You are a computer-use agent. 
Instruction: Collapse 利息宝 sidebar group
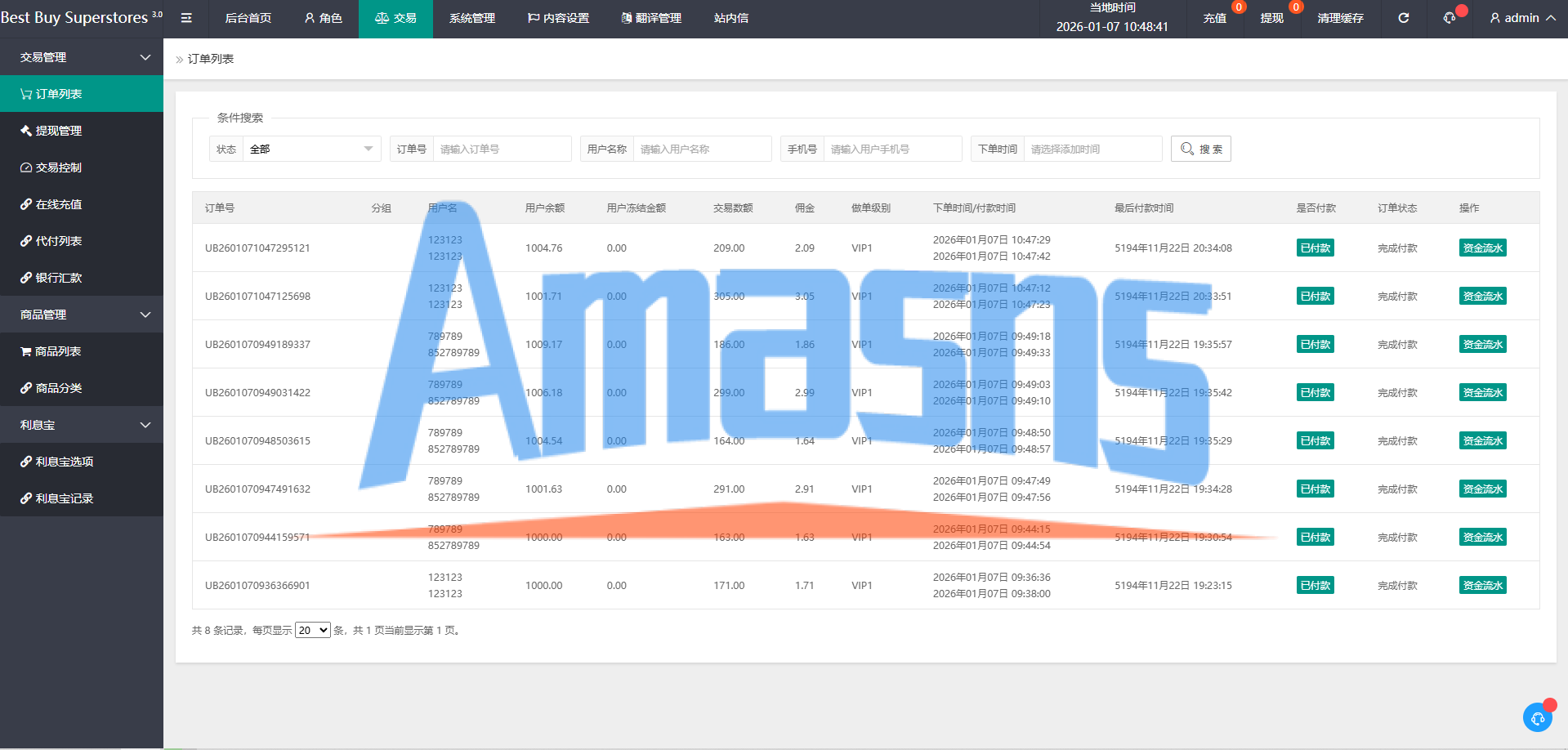tap(82, 425)
